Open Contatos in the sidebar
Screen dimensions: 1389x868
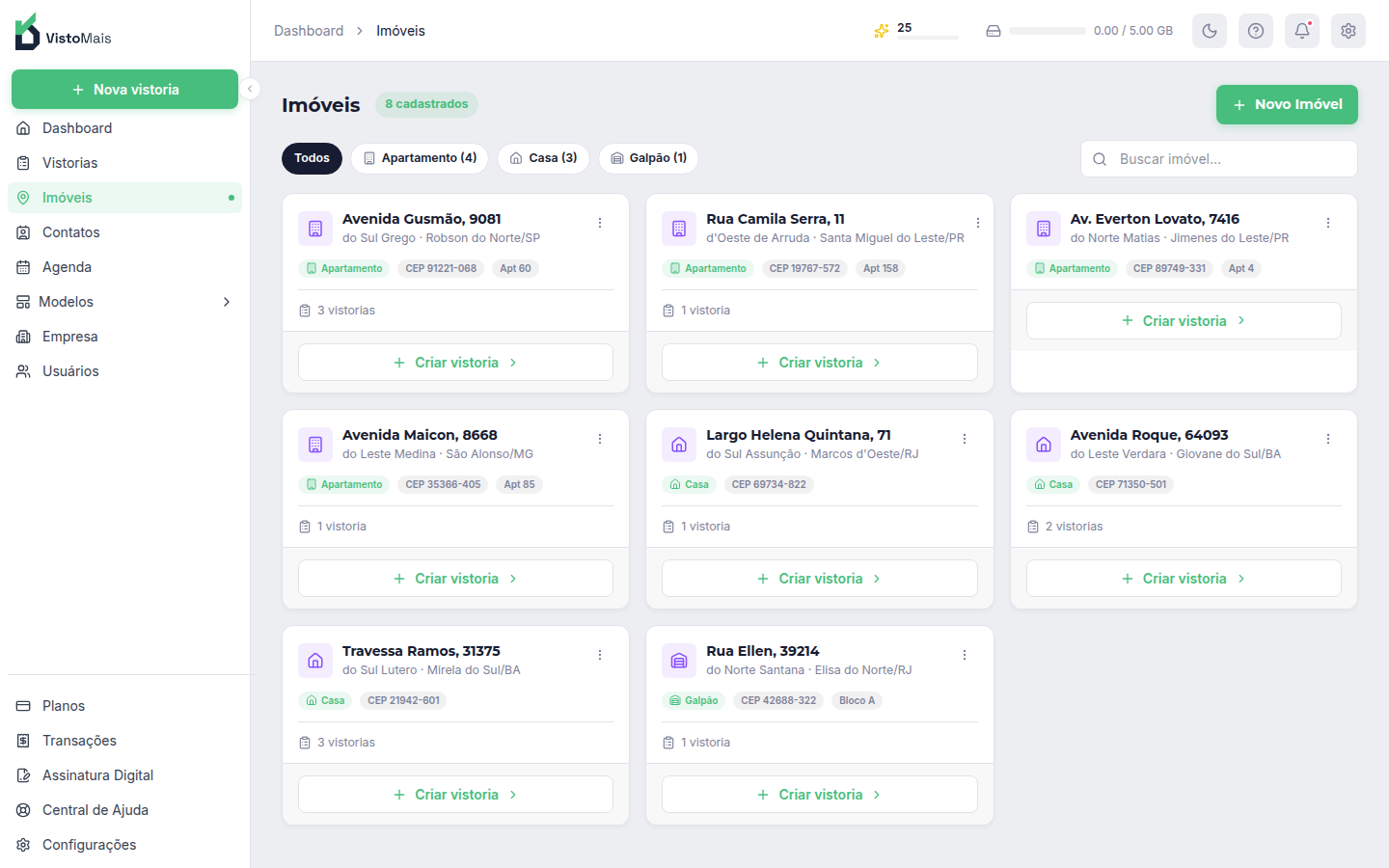124,232
